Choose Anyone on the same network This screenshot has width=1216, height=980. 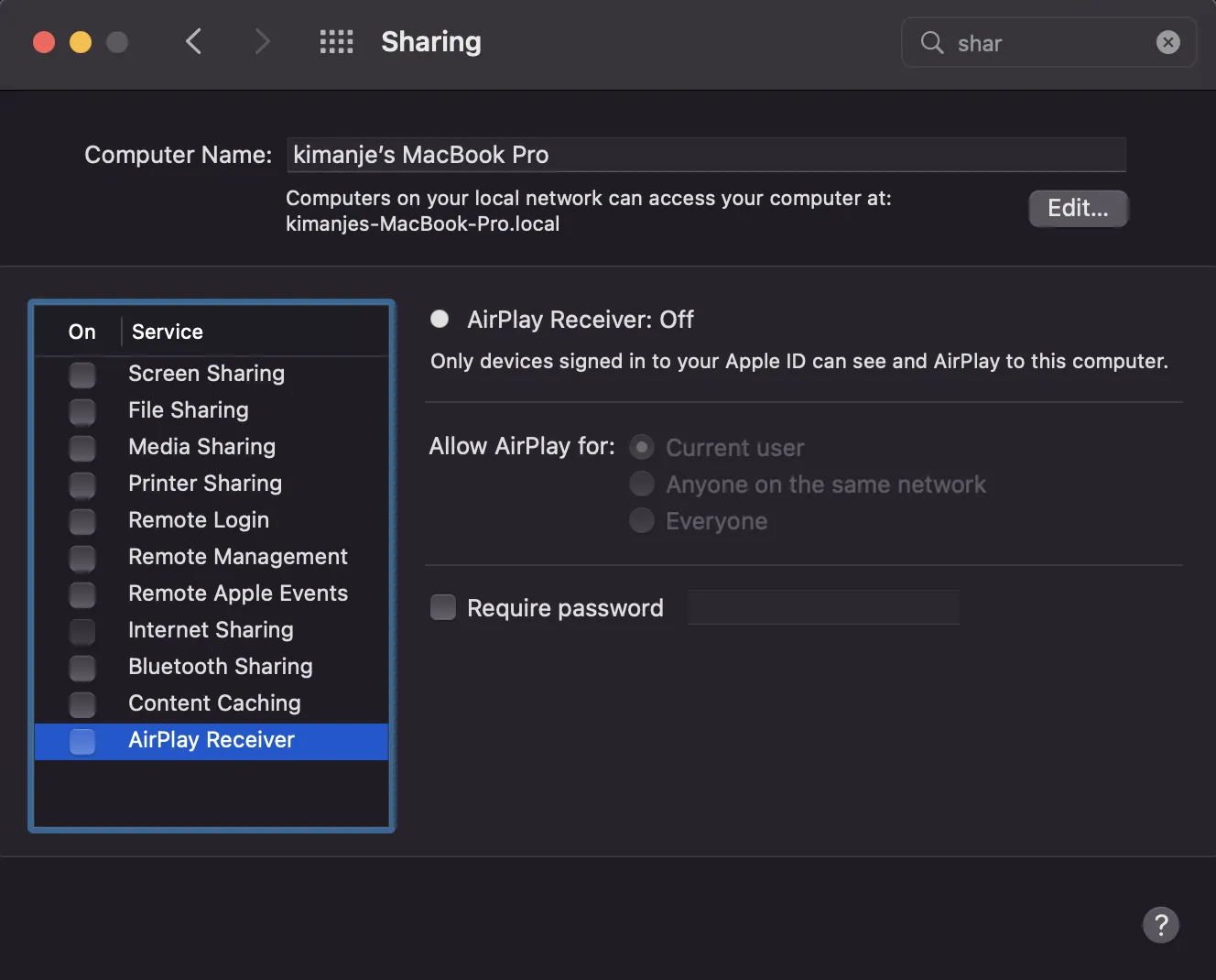[x=642, y=484]
